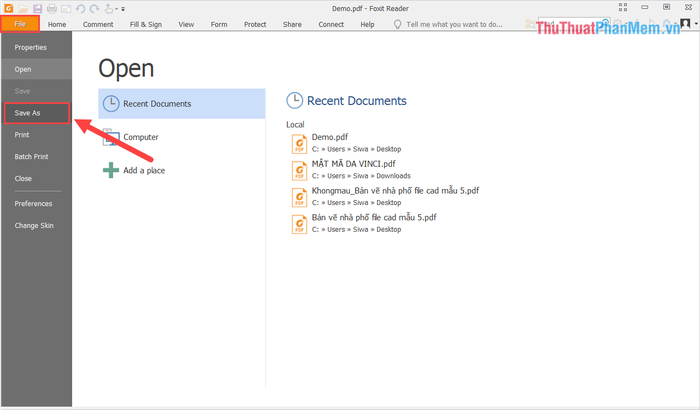The width and height of the screenshot is (700, 410).
Task: Open Bản vẽ nhà phố file cad mẫu 5.pdf
Action: 374,218
